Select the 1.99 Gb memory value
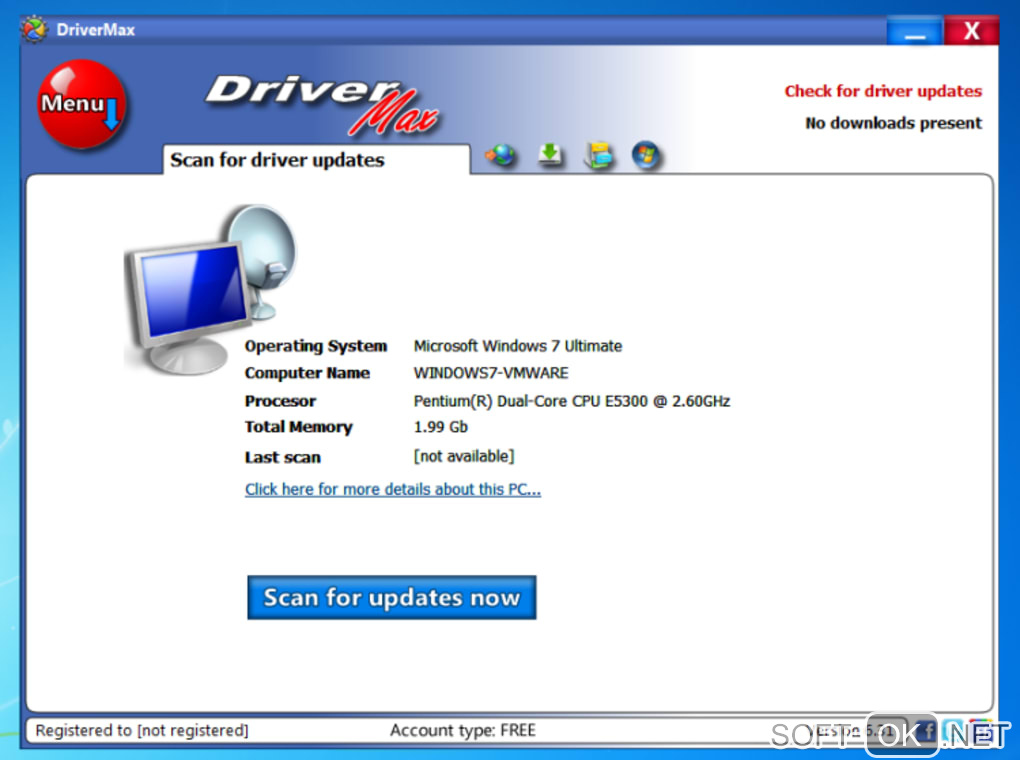 [440, 427]
